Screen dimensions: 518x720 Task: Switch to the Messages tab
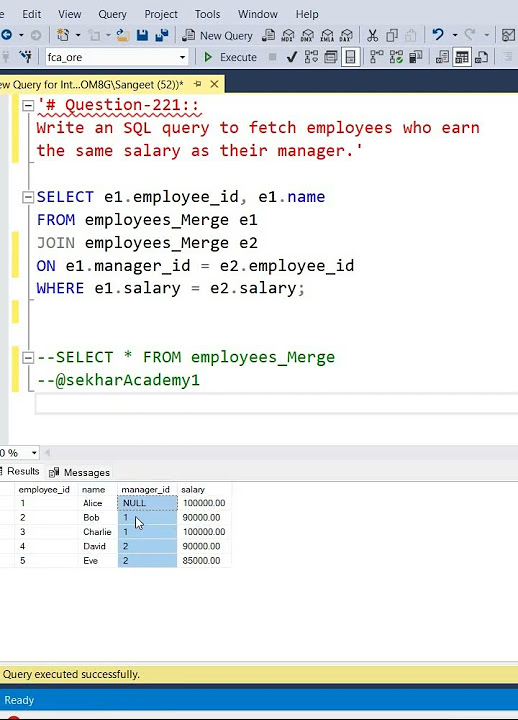[x=79, y=472]
